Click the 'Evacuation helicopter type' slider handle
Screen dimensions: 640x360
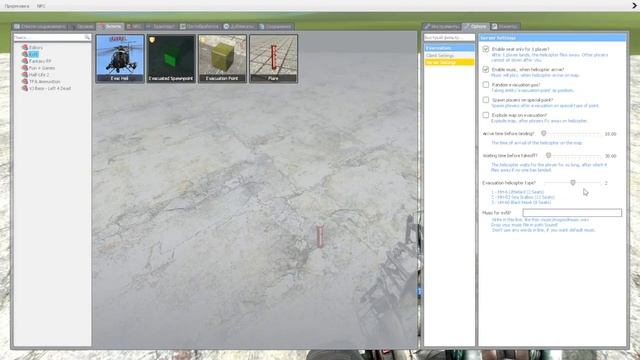573,183
